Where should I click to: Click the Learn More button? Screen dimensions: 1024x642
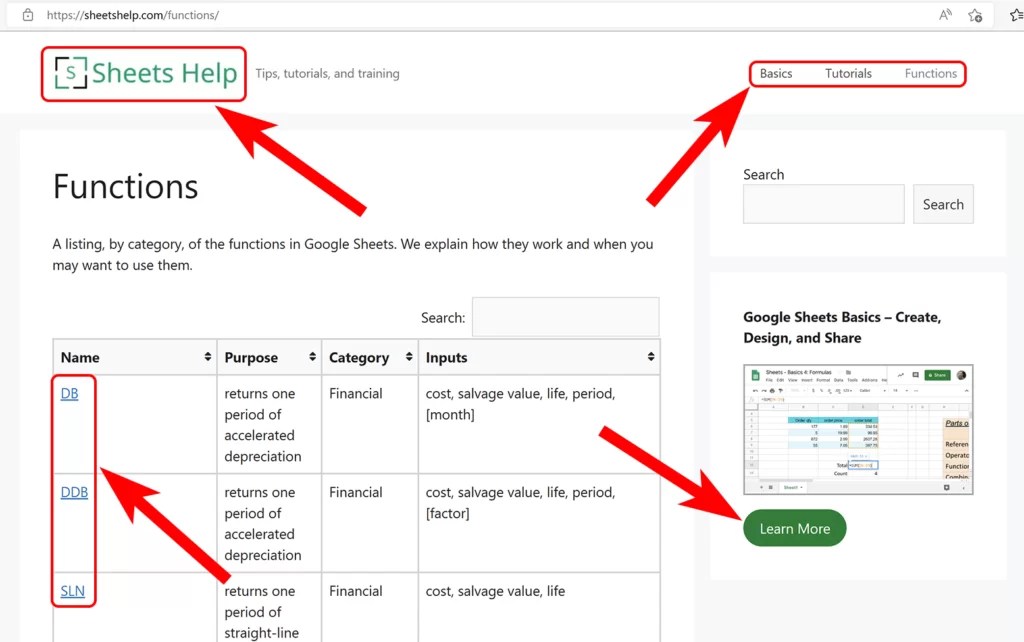tap(794, 528)
